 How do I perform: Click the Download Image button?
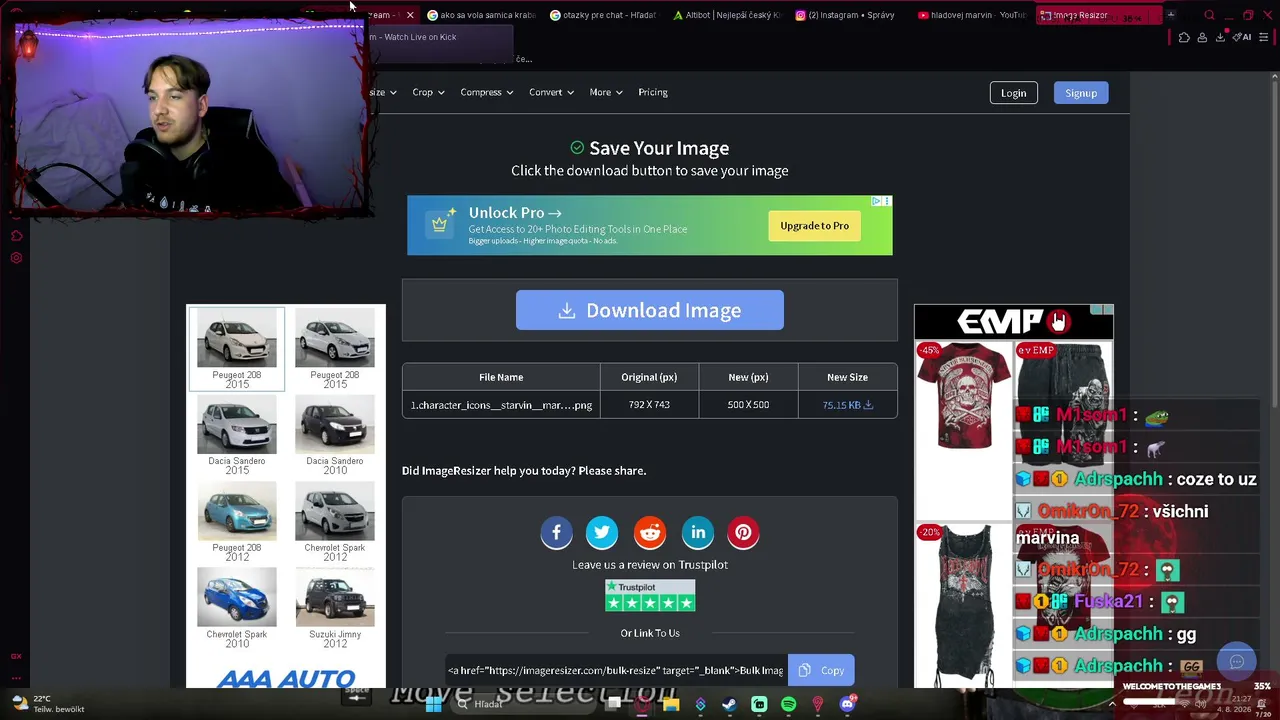click(x=650, y=310)
